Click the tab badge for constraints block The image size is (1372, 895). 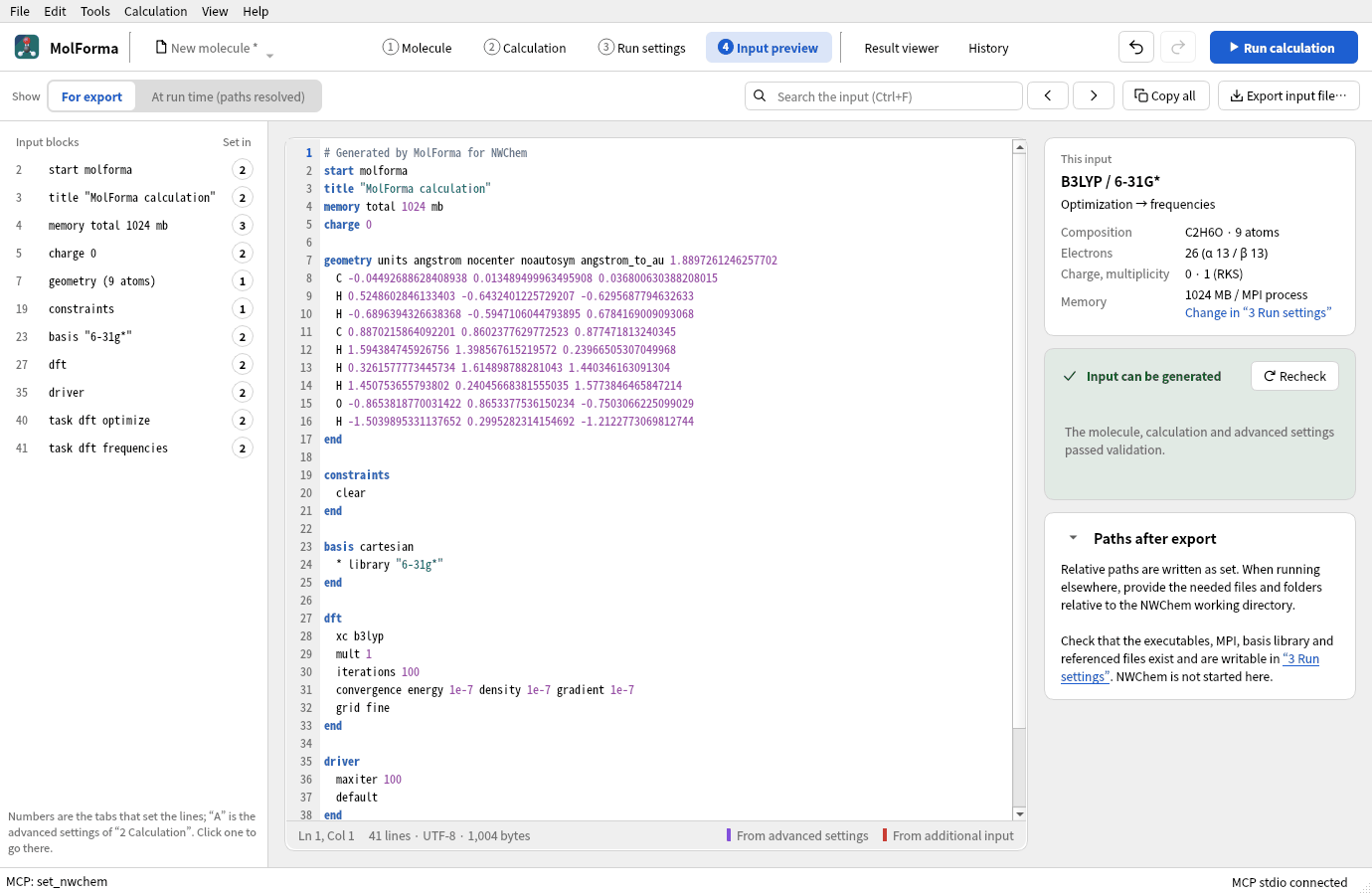pyautogui.click(x=242, y=309)
